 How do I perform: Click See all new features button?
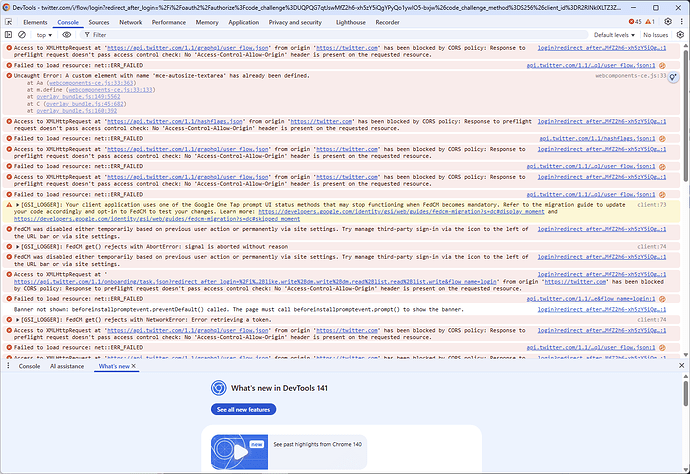click(244, 410)
